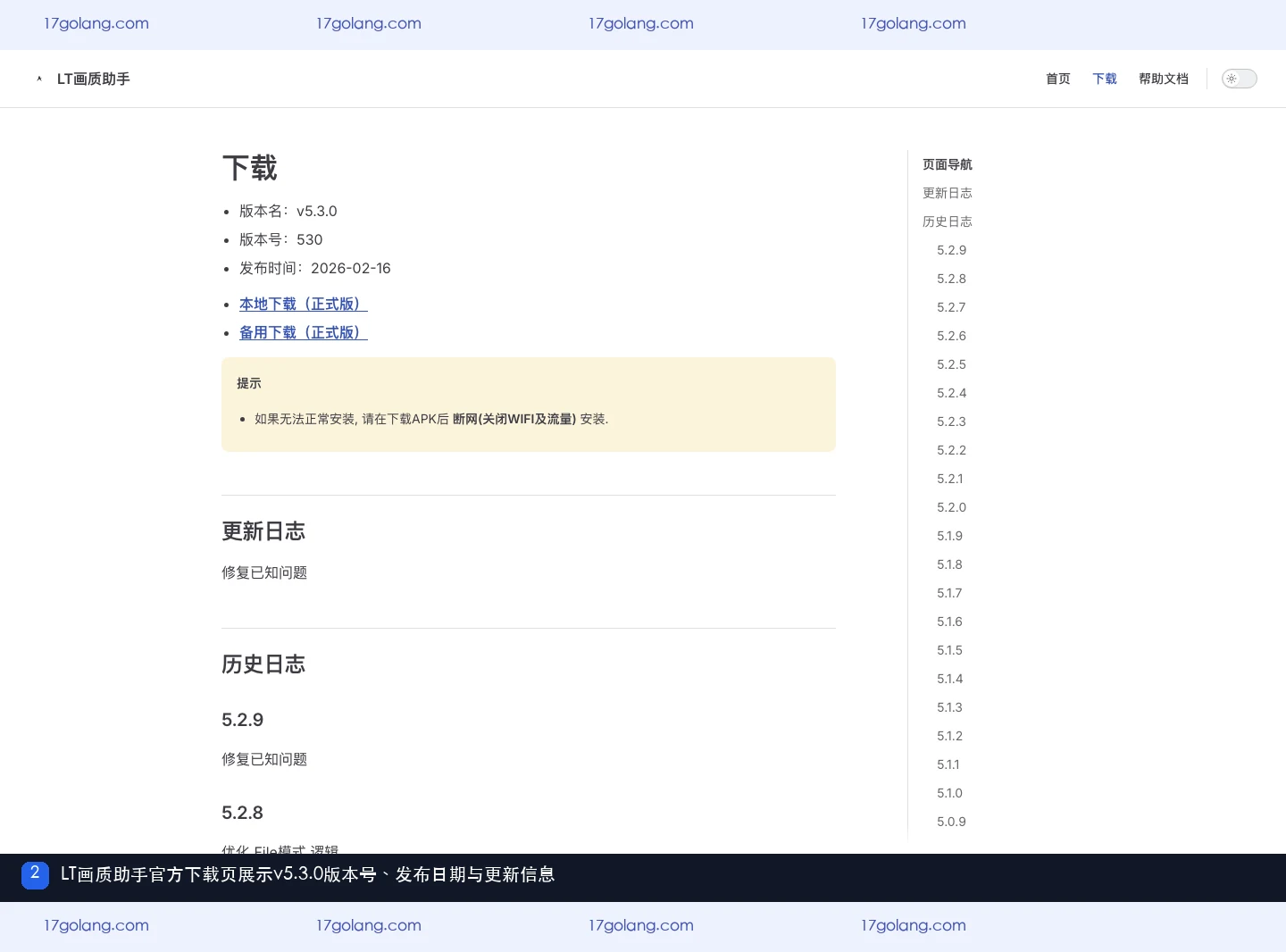Jump to 历史日志 in page navigation

click(948, 221)
